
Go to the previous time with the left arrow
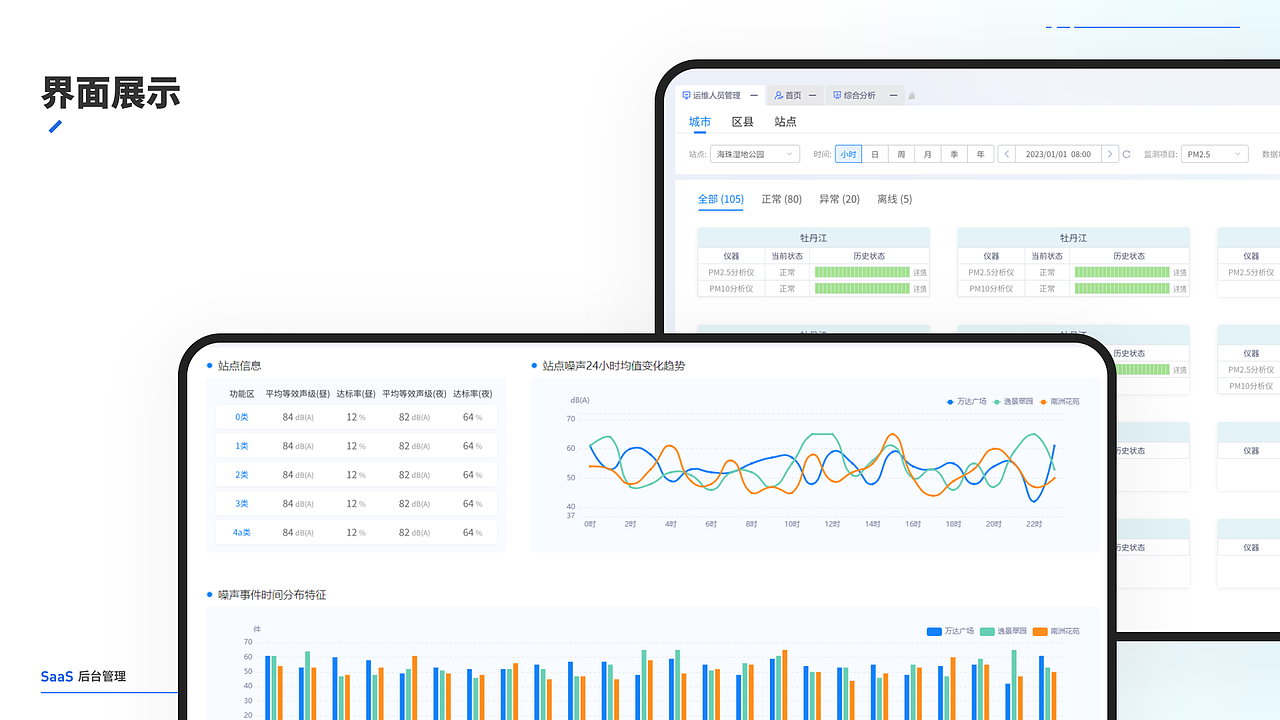coord(1007,154)
